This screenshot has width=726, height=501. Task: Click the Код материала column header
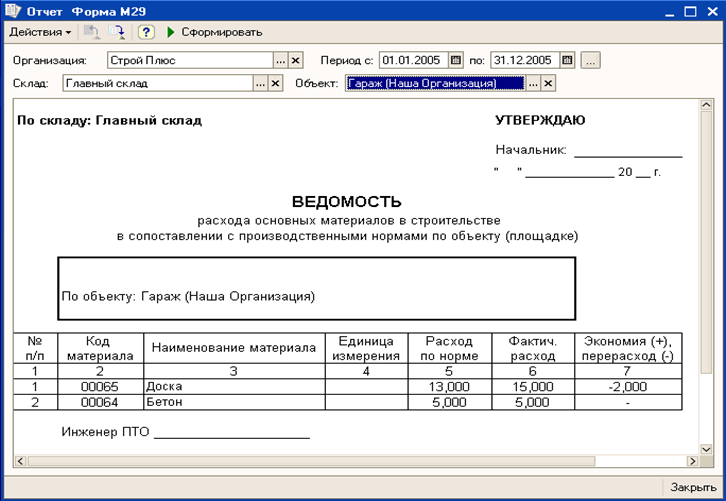pos(100,348)
